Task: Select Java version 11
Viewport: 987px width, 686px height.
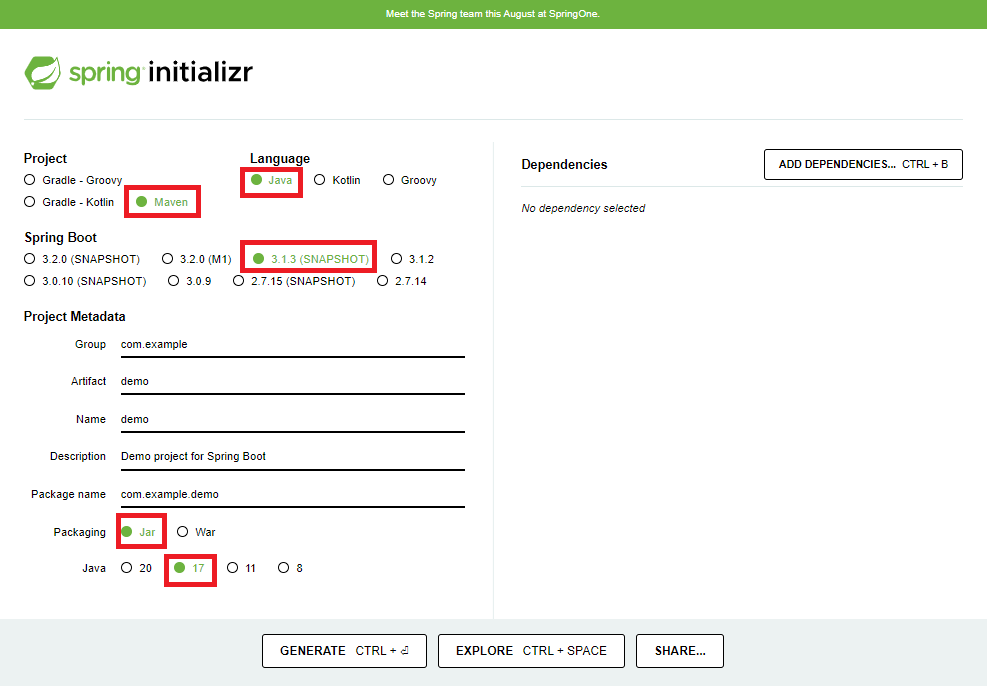Action: click(242, 568)
